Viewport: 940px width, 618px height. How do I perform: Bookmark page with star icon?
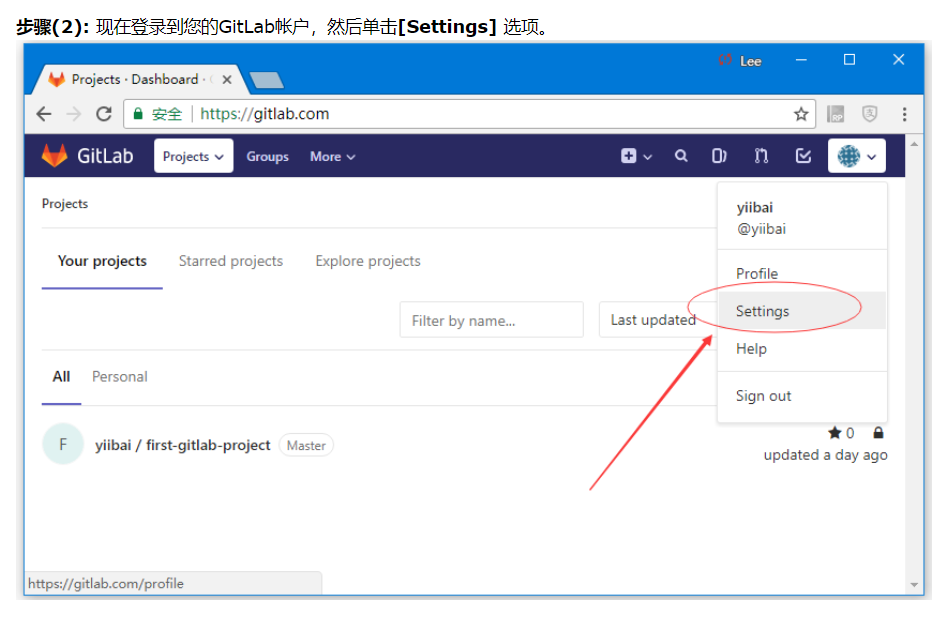tap(801, 114)
